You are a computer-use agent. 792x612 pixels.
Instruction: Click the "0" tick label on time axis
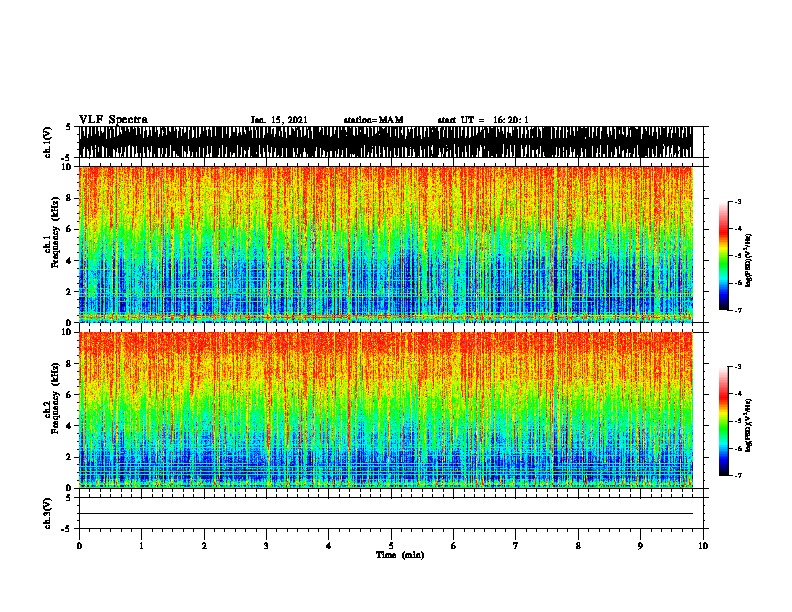(x=79, y=546)
